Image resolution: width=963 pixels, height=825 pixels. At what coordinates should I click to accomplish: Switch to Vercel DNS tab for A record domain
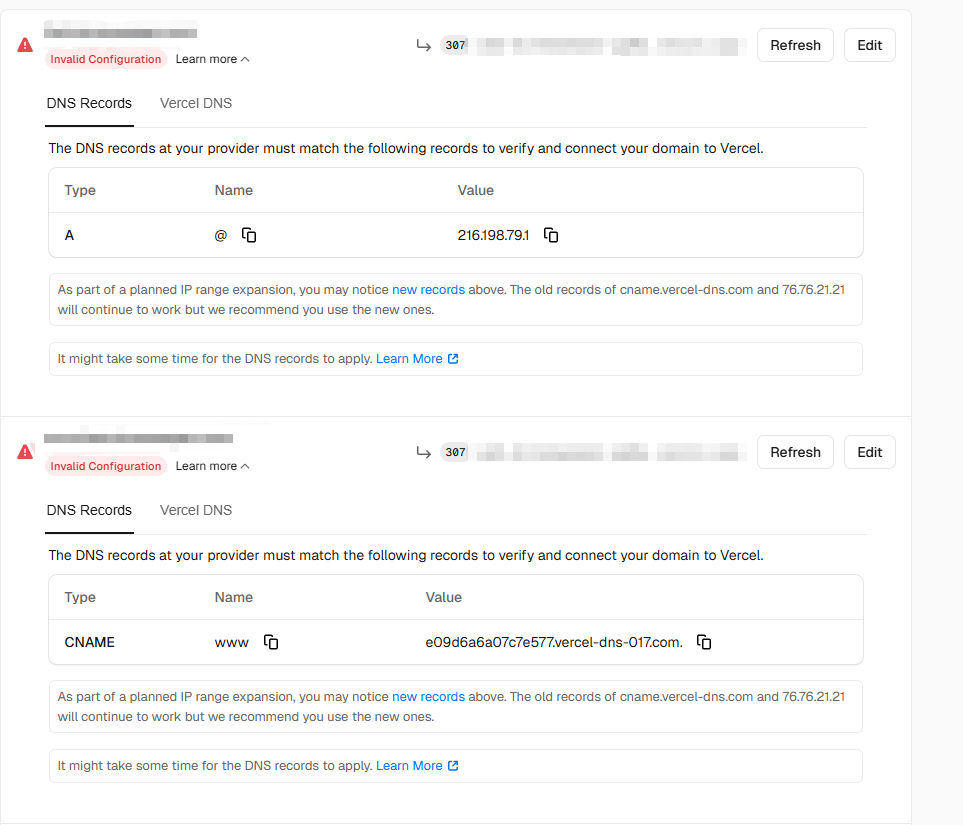pyautogui.click(x=196, y=103)
